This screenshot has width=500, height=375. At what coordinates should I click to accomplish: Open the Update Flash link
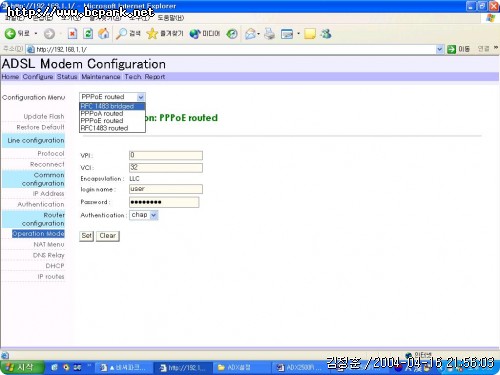point(44,116)
